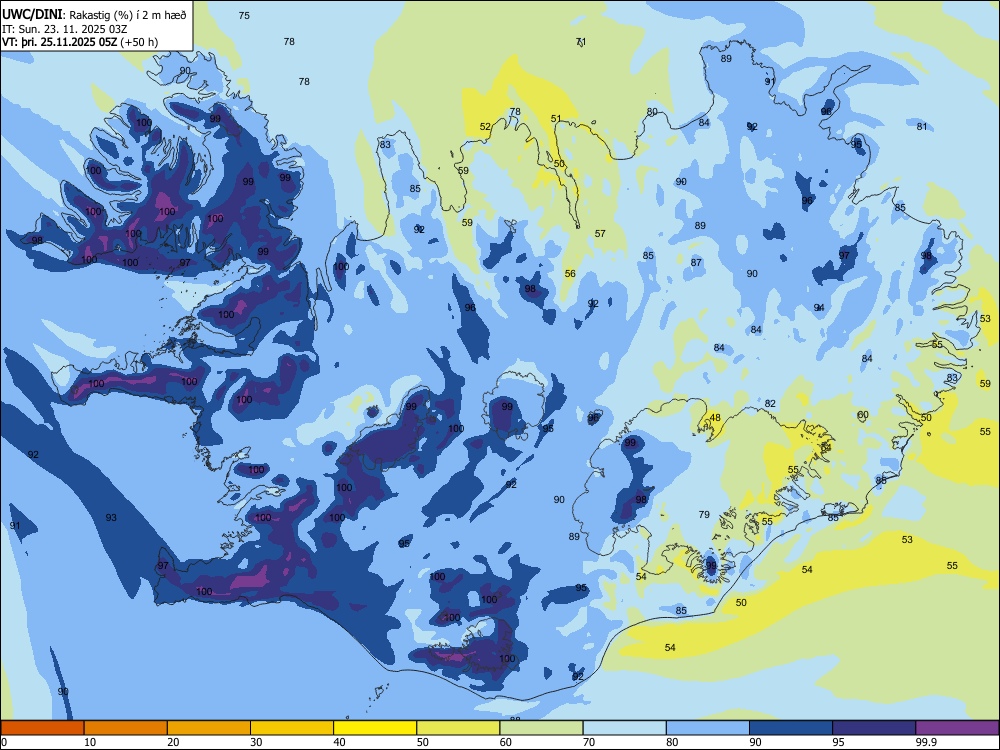
Task: Click the medium blue 80–90 legend swatch
Action: pos(708,728)
